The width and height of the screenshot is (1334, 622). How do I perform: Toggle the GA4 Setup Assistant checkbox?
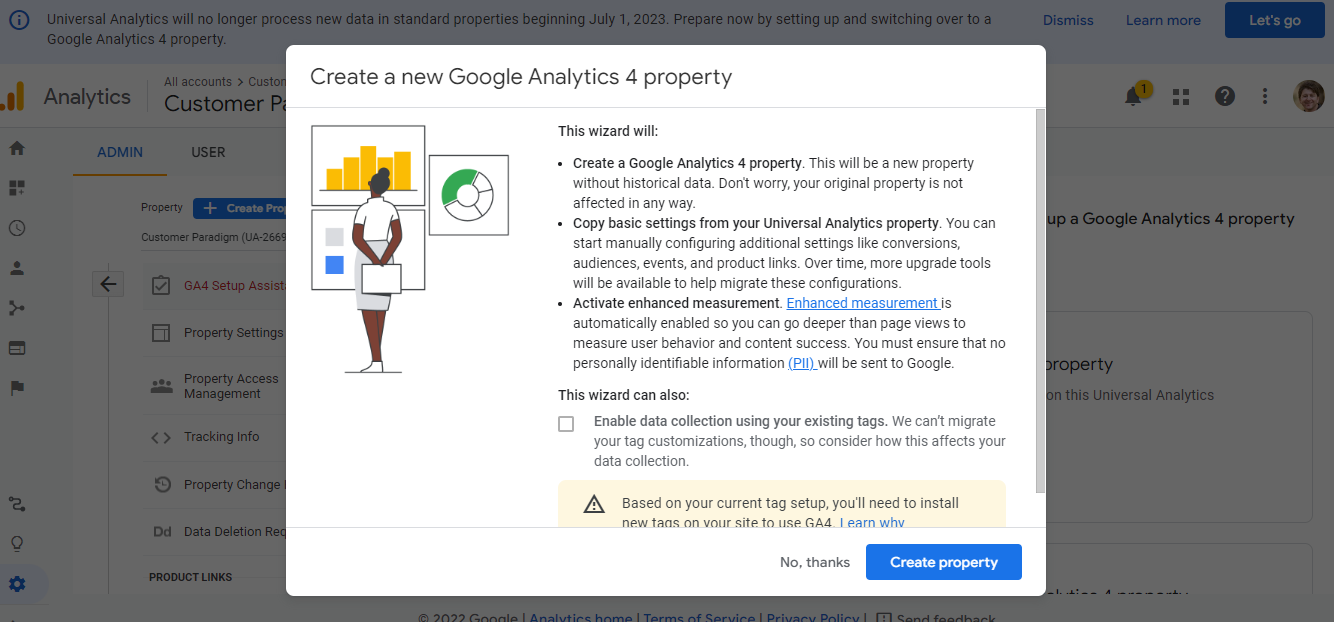point(162,285)
